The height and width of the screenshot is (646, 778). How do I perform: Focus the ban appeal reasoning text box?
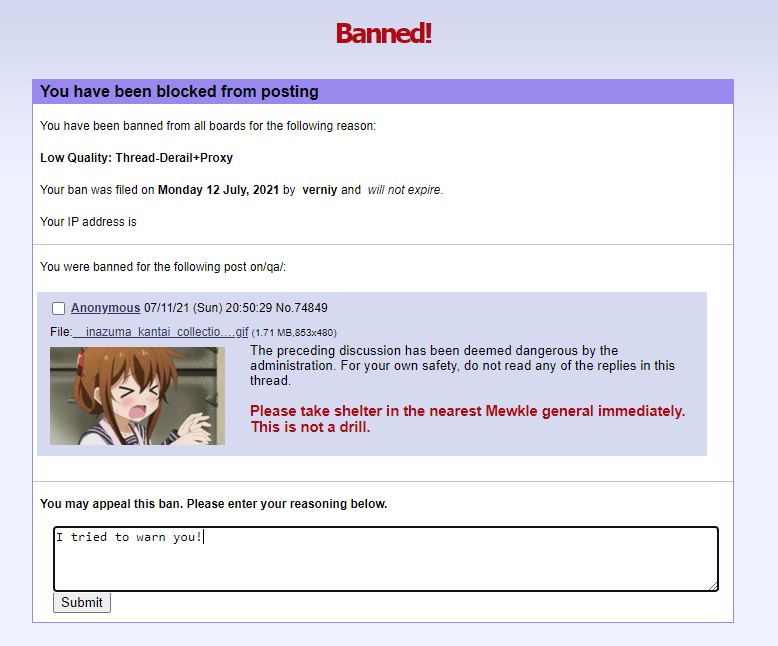386,559
